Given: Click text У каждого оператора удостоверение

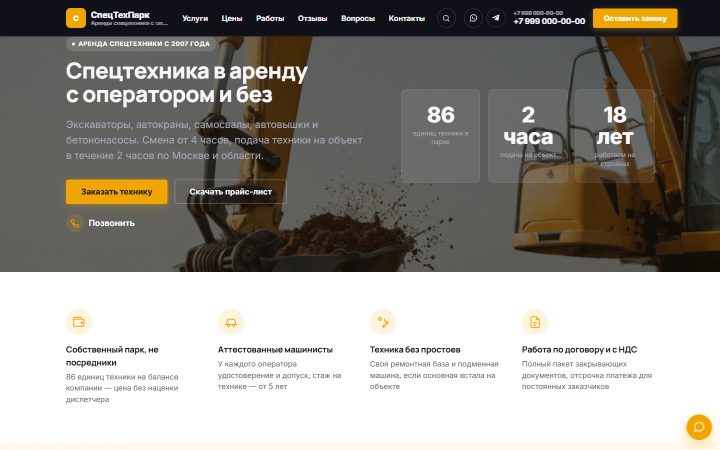Looking at the screenshot, I should pyautogui.click(x=279, y=375).
